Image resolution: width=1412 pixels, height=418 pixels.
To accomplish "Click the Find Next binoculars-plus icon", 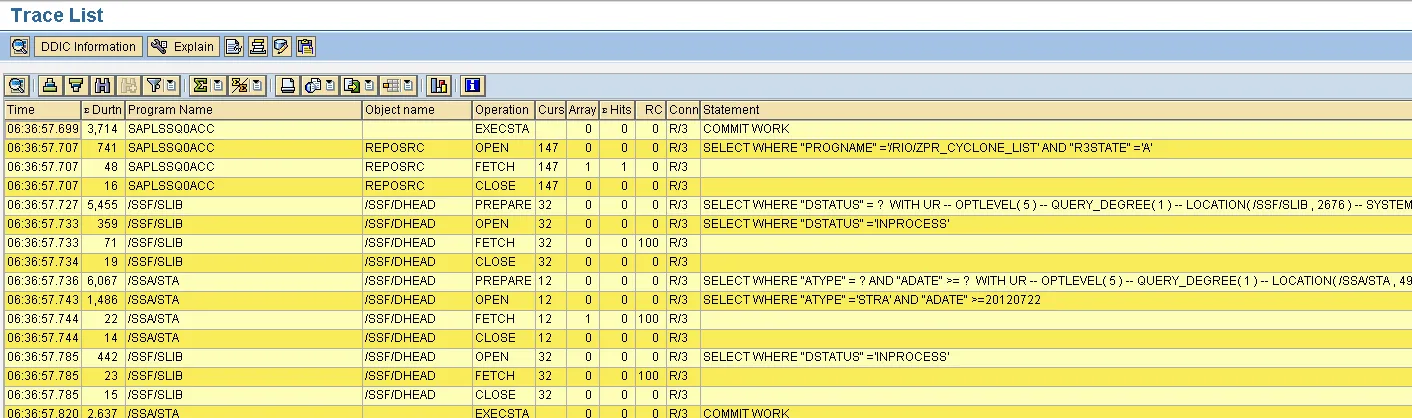I will pyautogui.click(x=128, y=85).
